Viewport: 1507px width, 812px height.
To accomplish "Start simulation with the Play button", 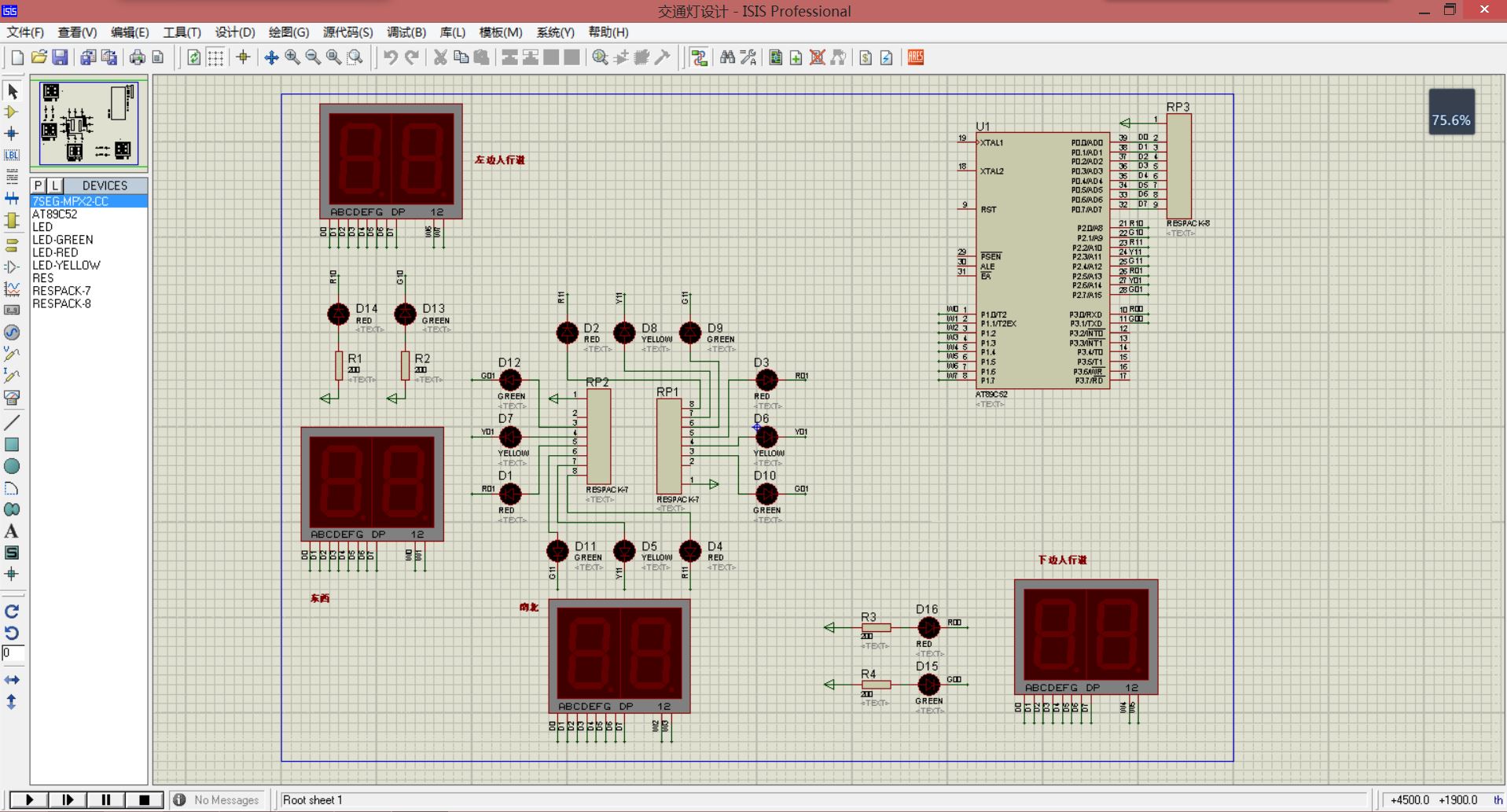I will tap(29, 799).
